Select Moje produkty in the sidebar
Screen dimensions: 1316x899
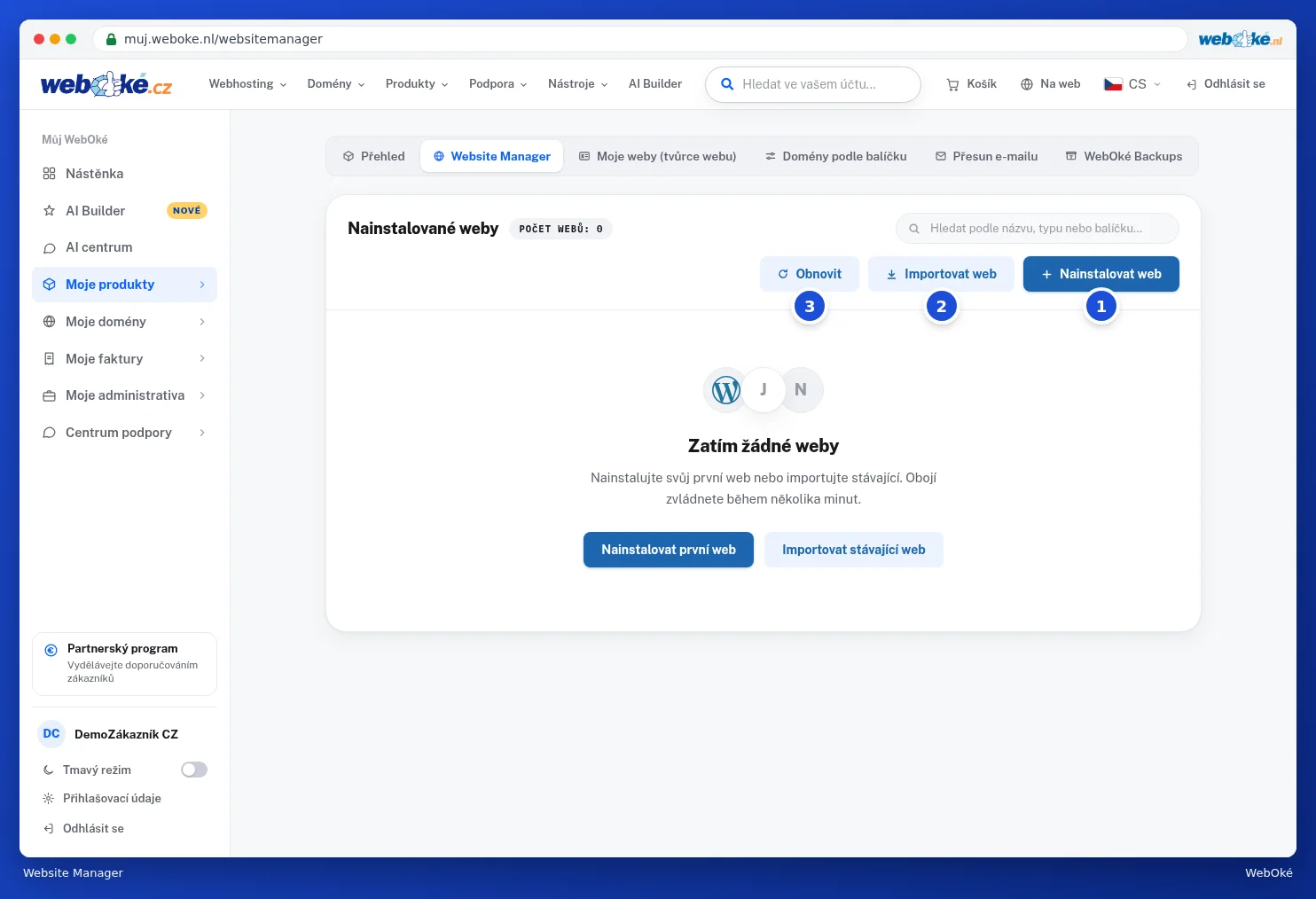[x=124, y=285]
